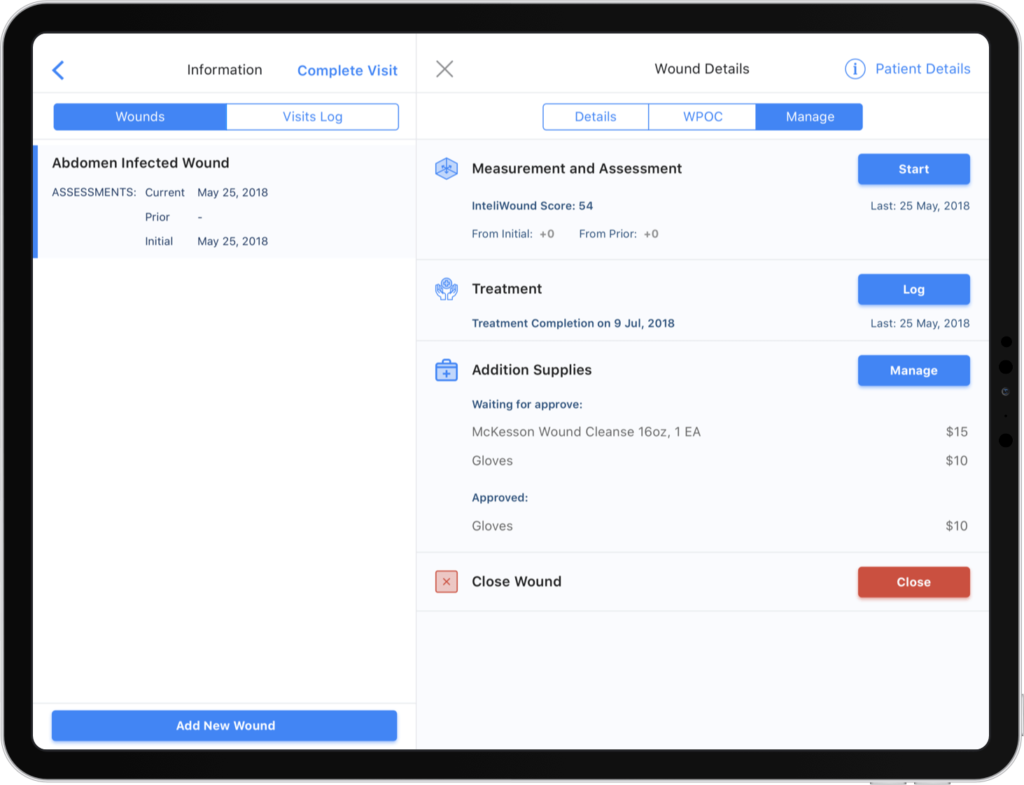Image resolution: width=1024 pixels, height=785 pixels.
Task: Tap Current assessment date May 25, 2018
Action: tap(232, 193)
